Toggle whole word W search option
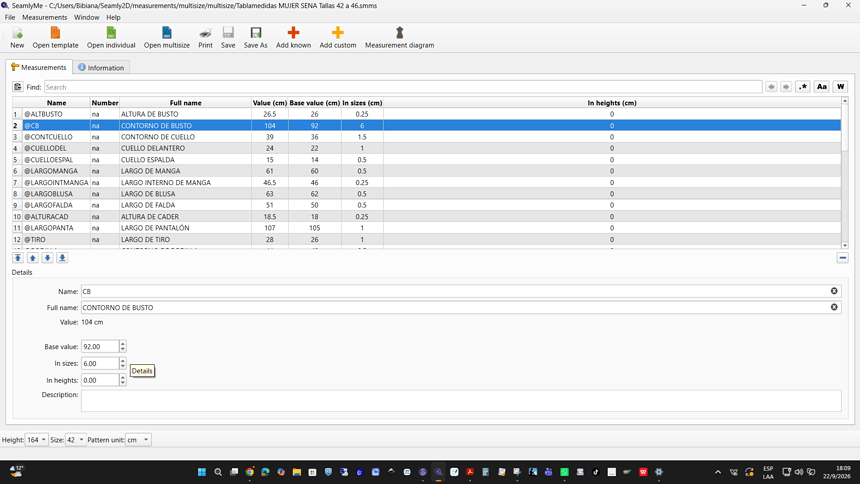Image resolution: width=860 pixels, height=484 pixels. 840,87
